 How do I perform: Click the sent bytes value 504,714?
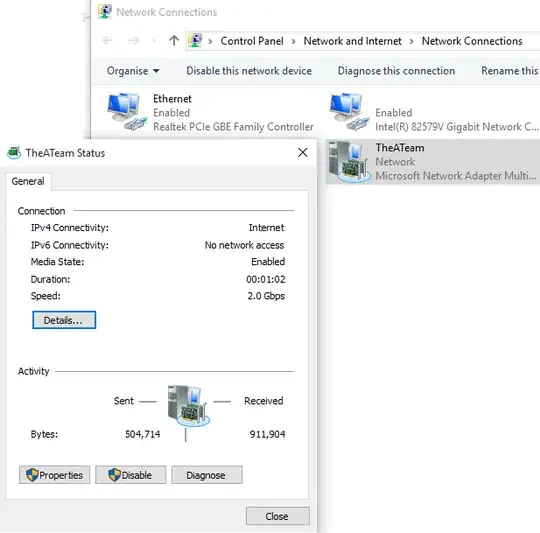[x=143, y=434]
